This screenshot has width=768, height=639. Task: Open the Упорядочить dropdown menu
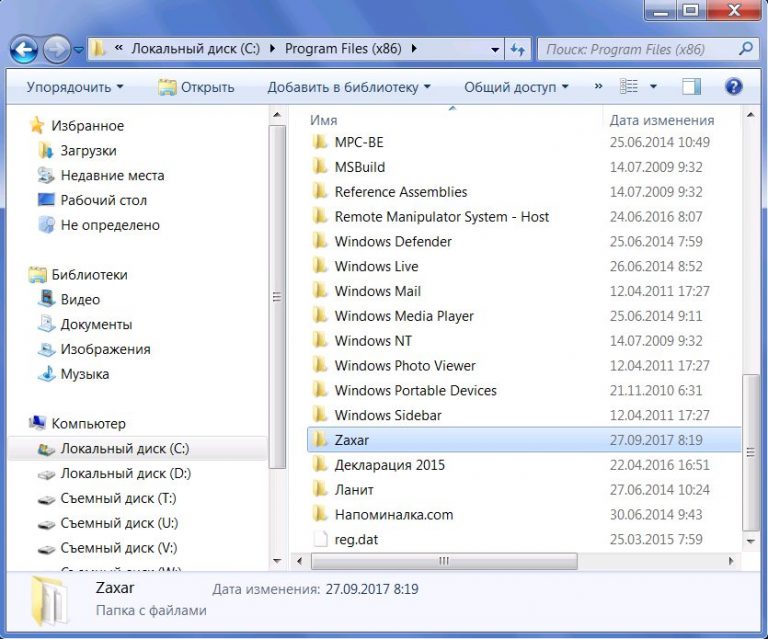[x=75, y=87]
